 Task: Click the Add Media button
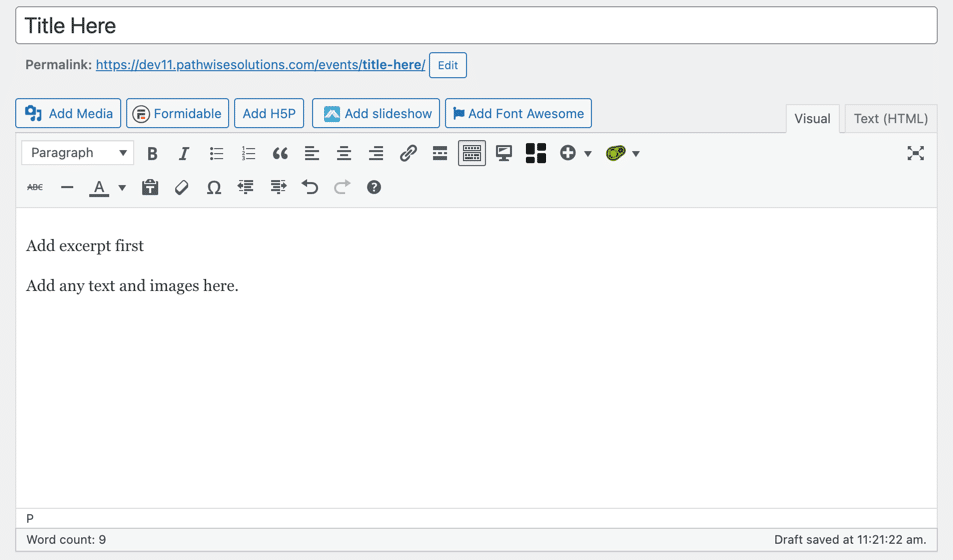69,114
